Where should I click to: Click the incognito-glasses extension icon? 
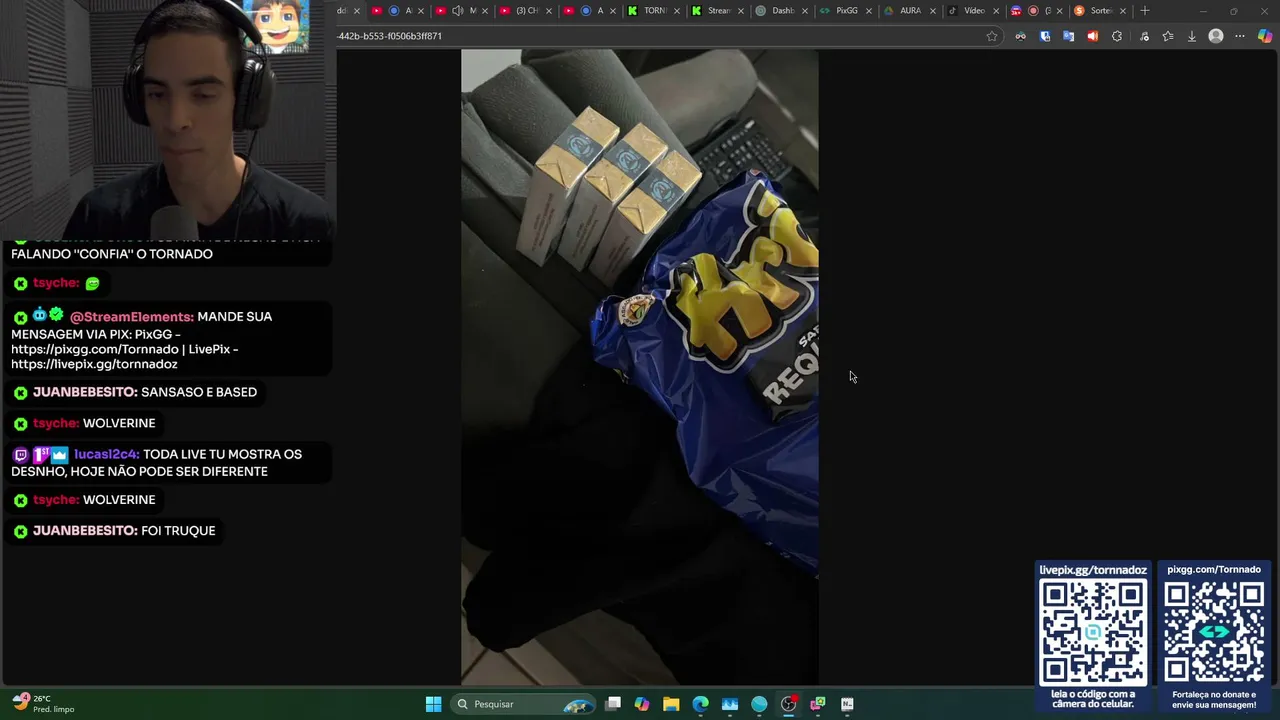coord(1020,36)
